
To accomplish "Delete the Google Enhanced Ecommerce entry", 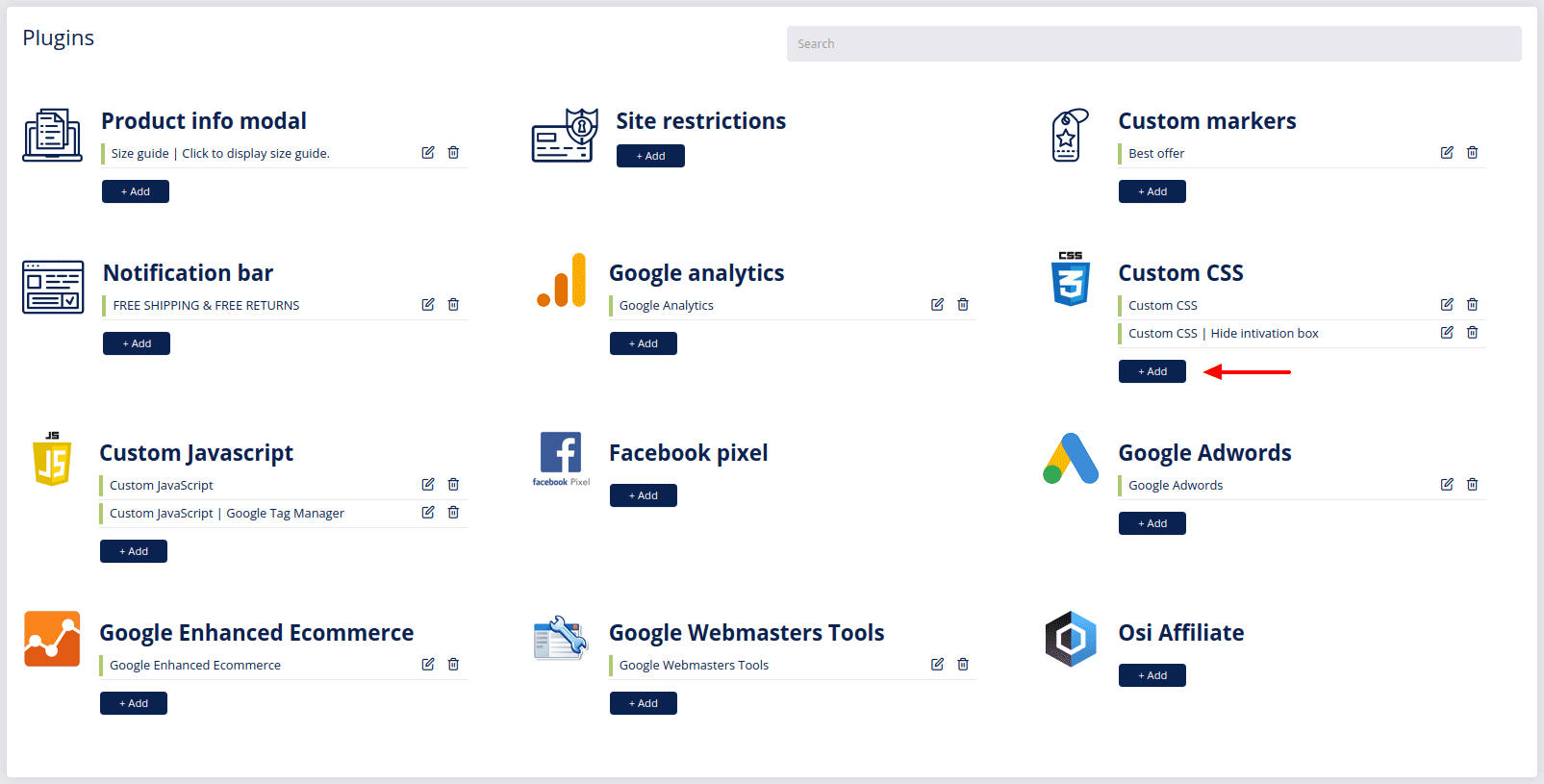I will point(453,664).
